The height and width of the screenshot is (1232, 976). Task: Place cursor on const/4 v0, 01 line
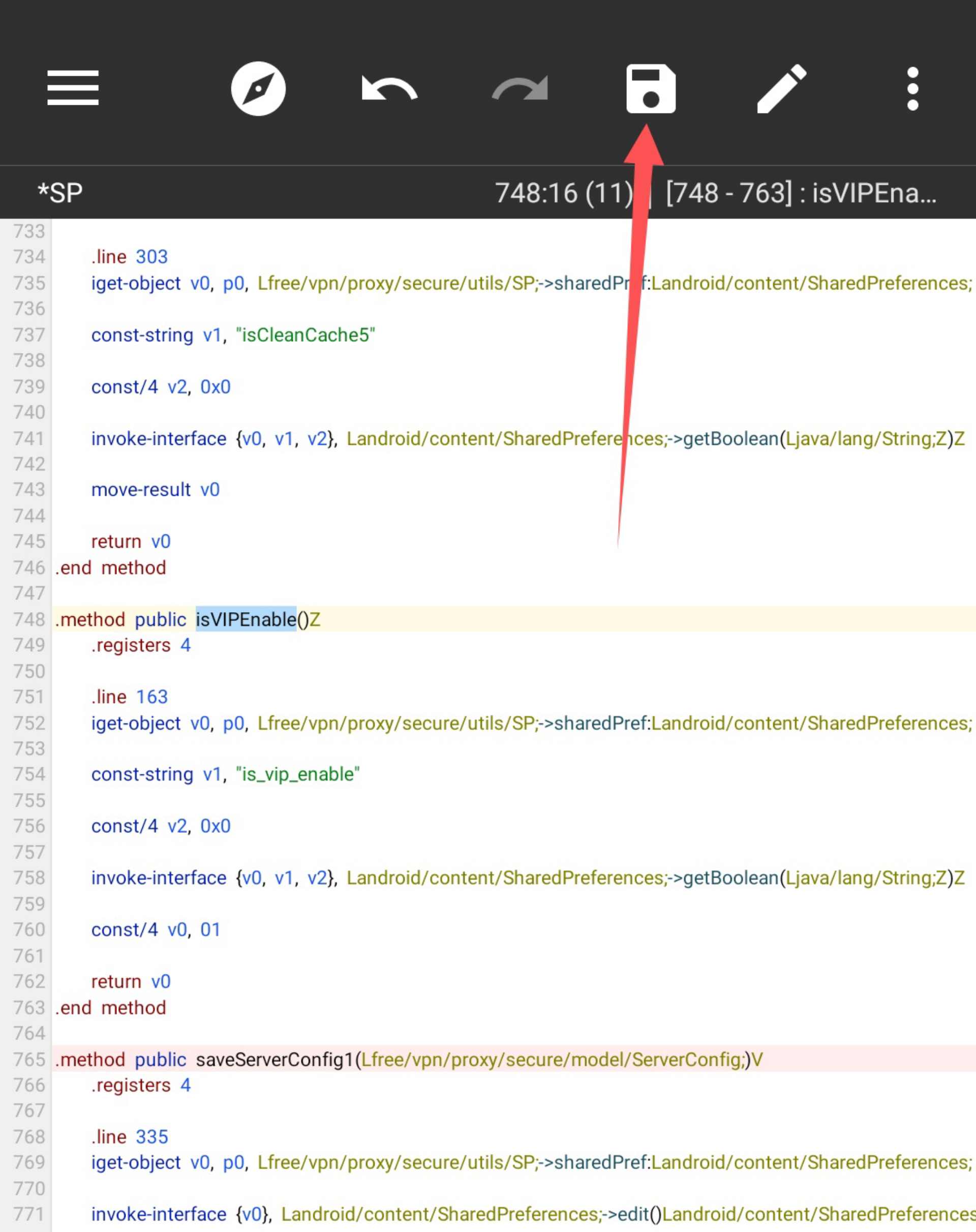tap(156, 929)
